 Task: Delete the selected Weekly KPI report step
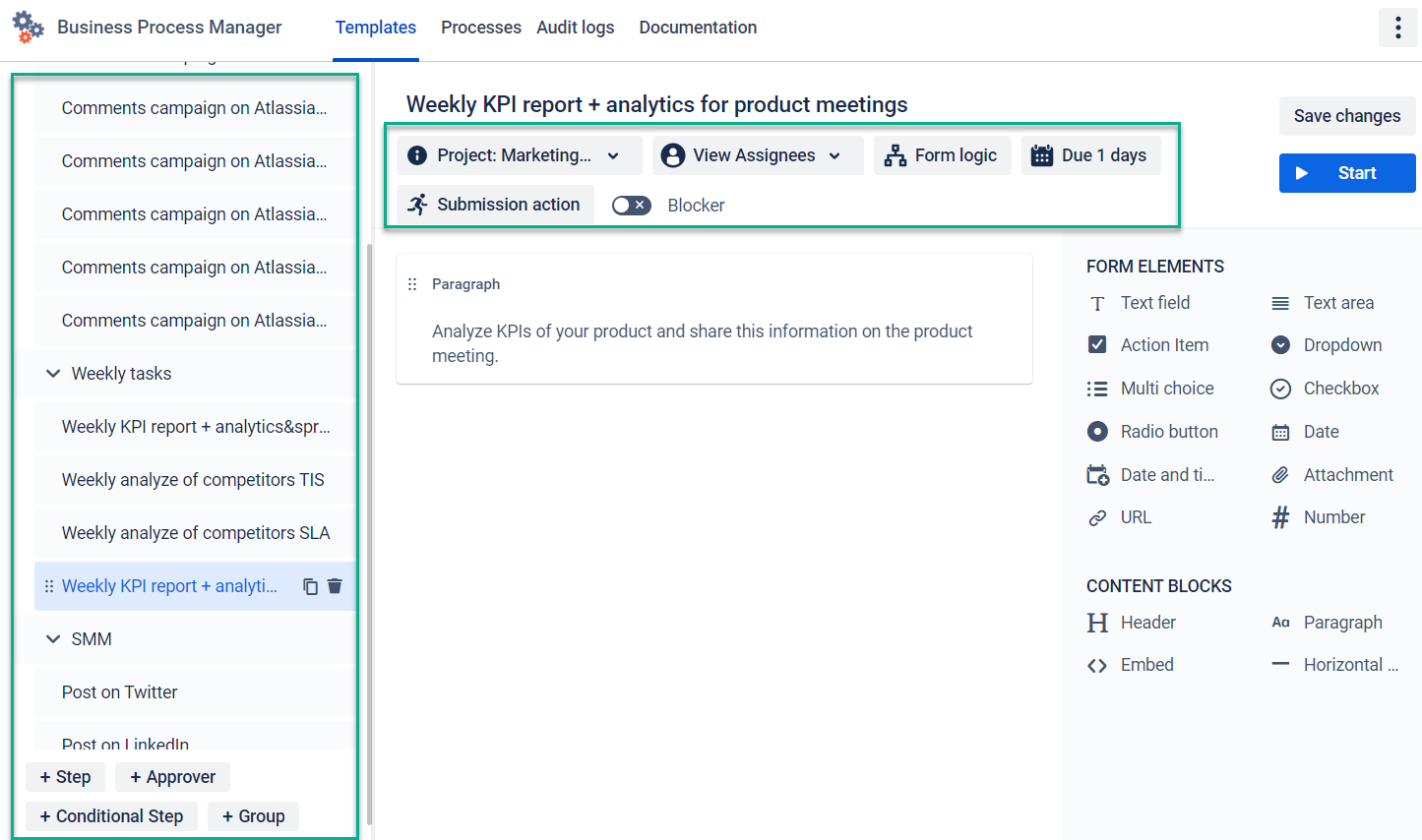(335, 586)
